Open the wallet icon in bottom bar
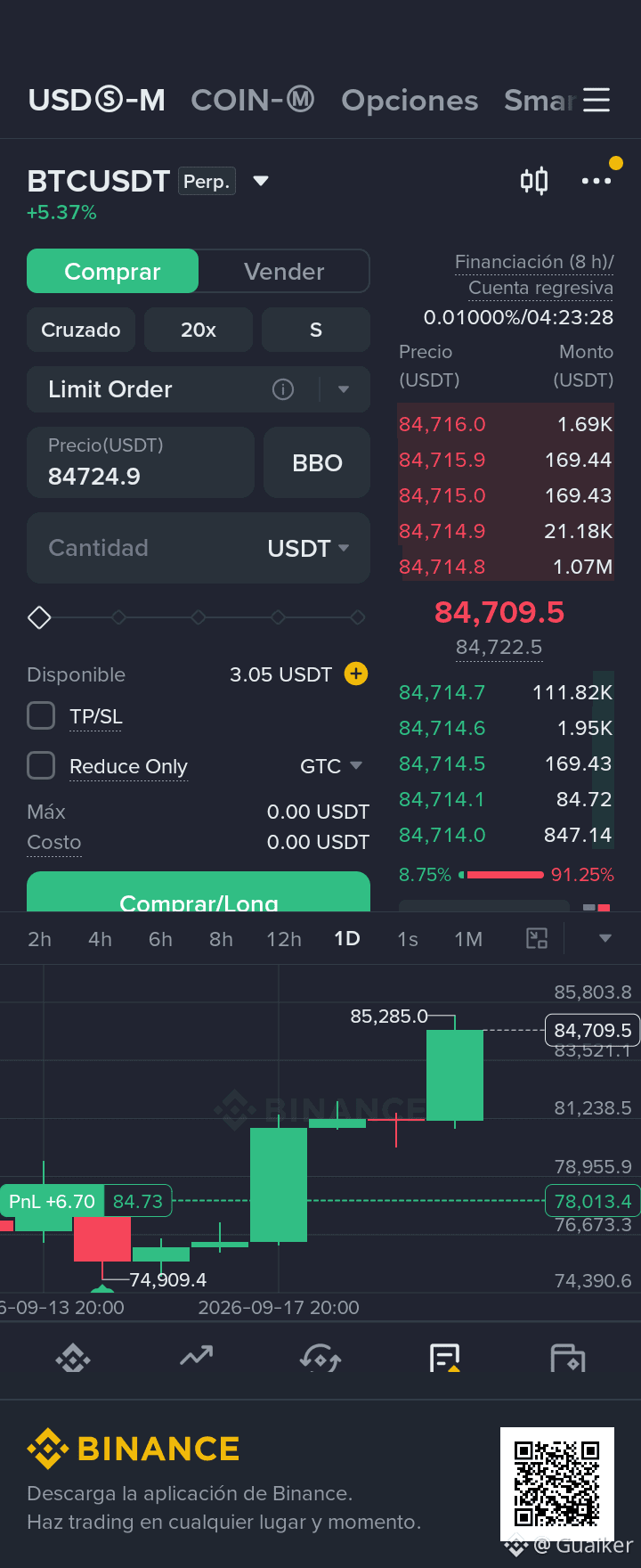This screenshot has height=1568, width=641. [568, 1359]
